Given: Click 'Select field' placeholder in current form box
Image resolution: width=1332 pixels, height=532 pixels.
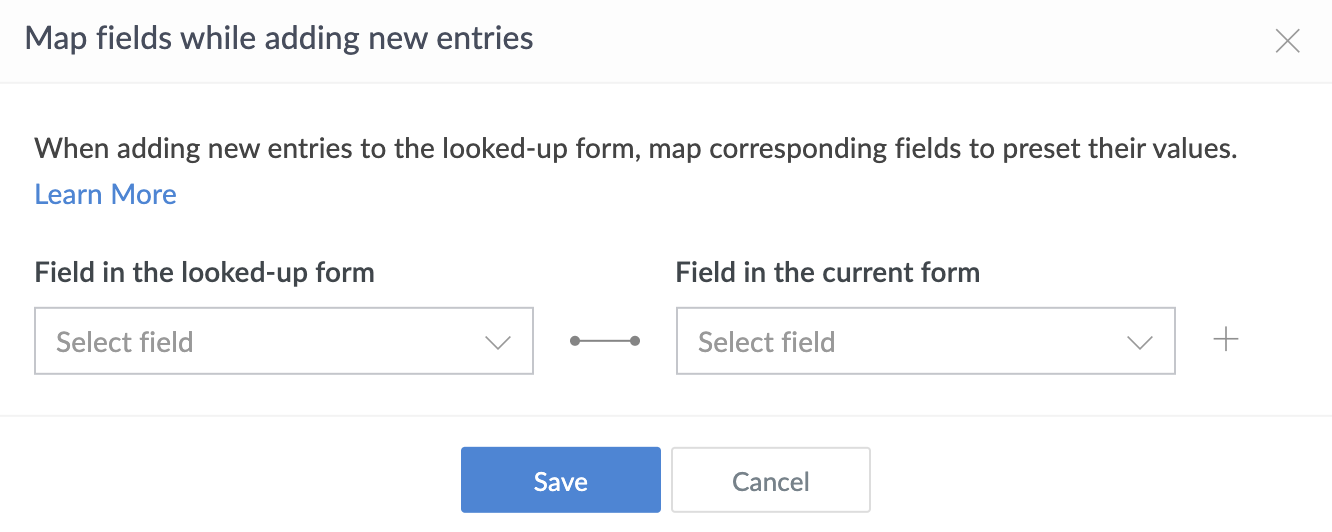Looking at the screenshot, I should tap(766, 342).
